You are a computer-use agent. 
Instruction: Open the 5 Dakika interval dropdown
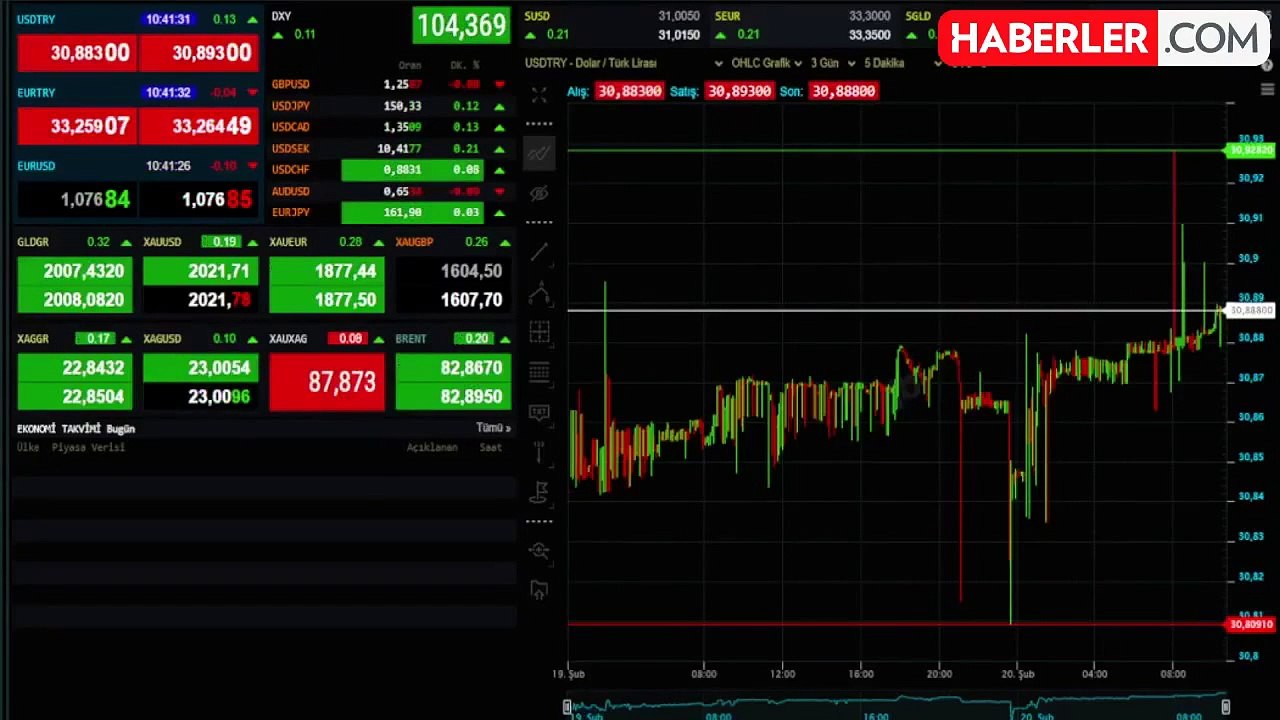point(903,63)
